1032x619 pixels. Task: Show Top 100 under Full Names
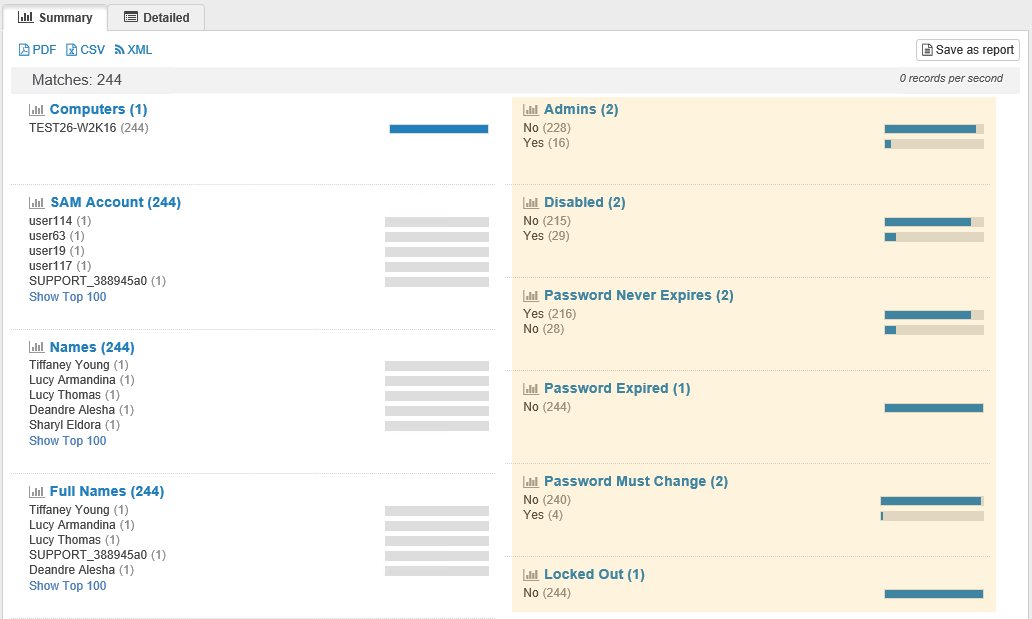pyautogui.click(x=67, y=586)
